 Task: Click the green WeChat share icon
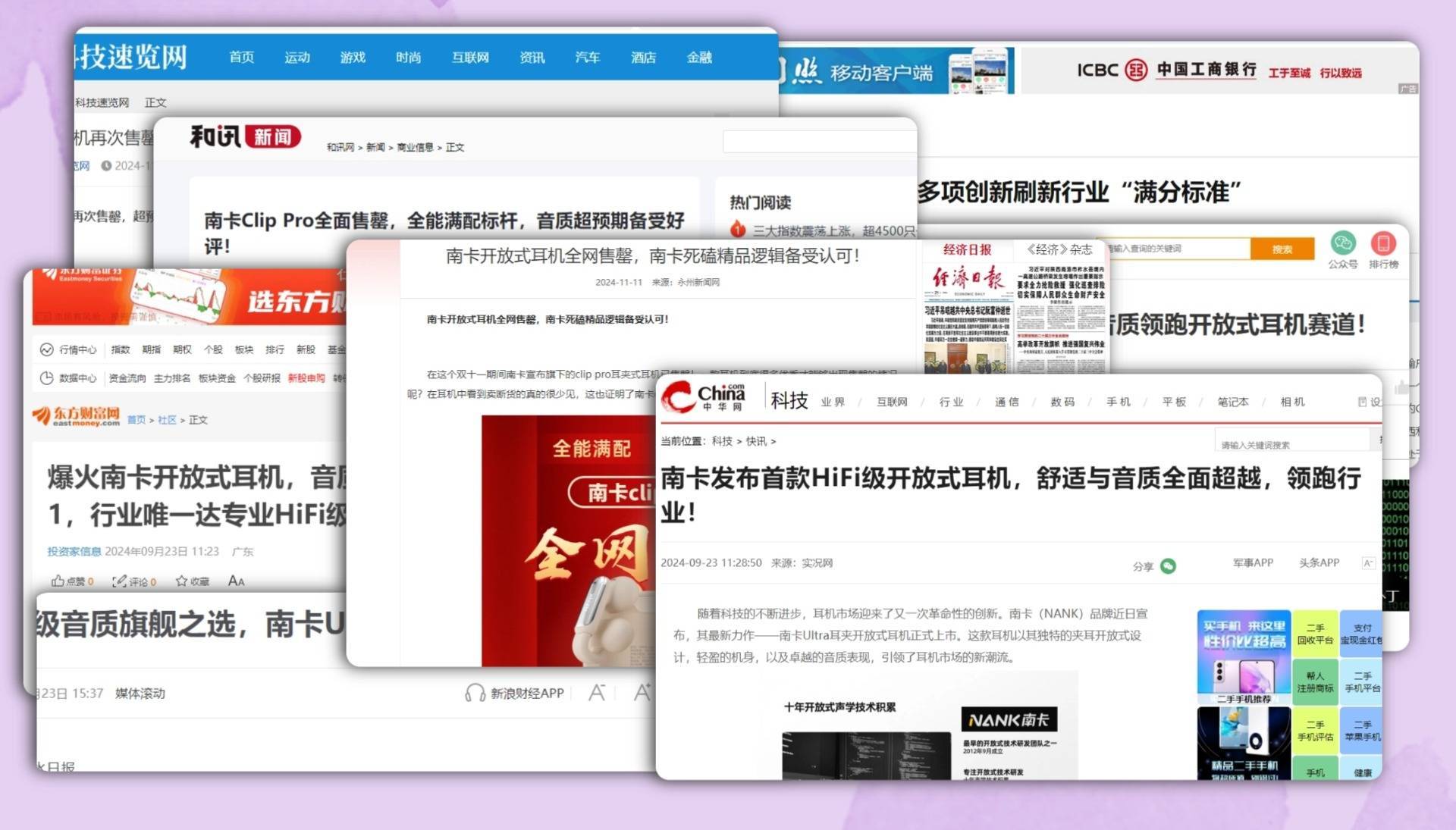pyautogui.click(x=1168, y=566)
